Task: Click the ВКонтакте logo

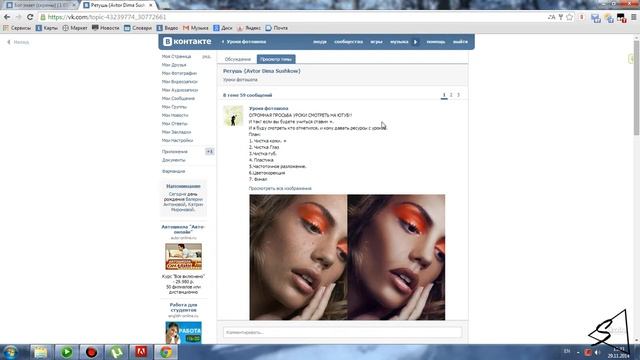Action: point(187,42)
